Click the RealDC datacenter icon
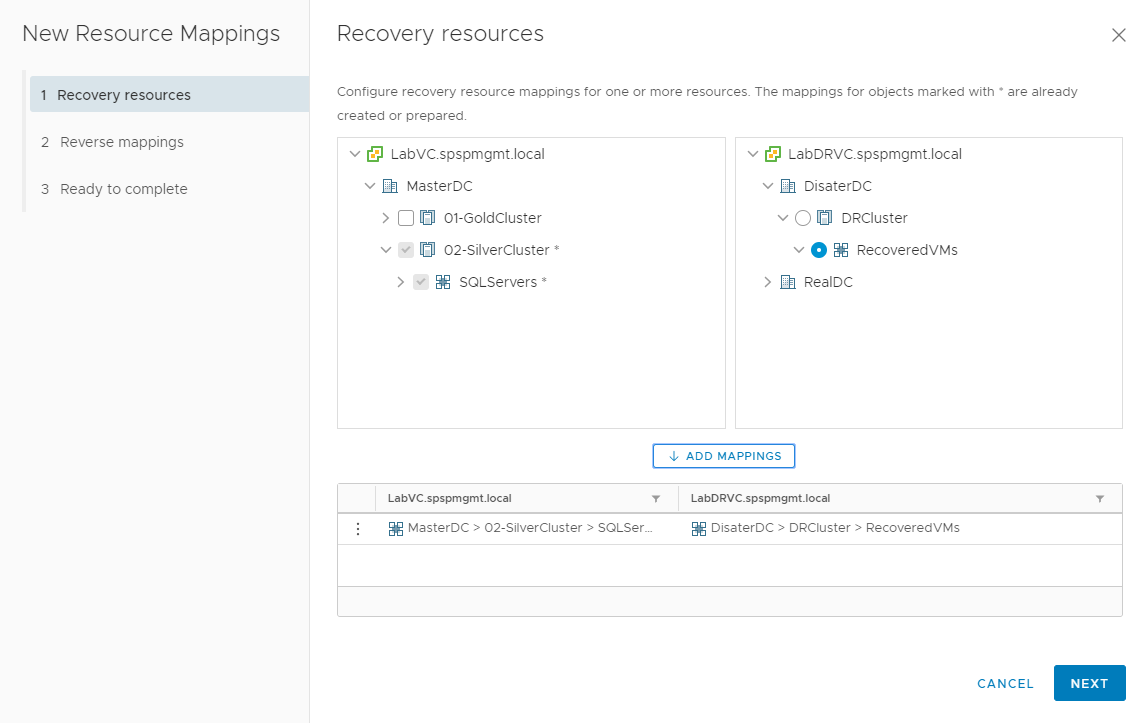 click(x=788, y=282)
